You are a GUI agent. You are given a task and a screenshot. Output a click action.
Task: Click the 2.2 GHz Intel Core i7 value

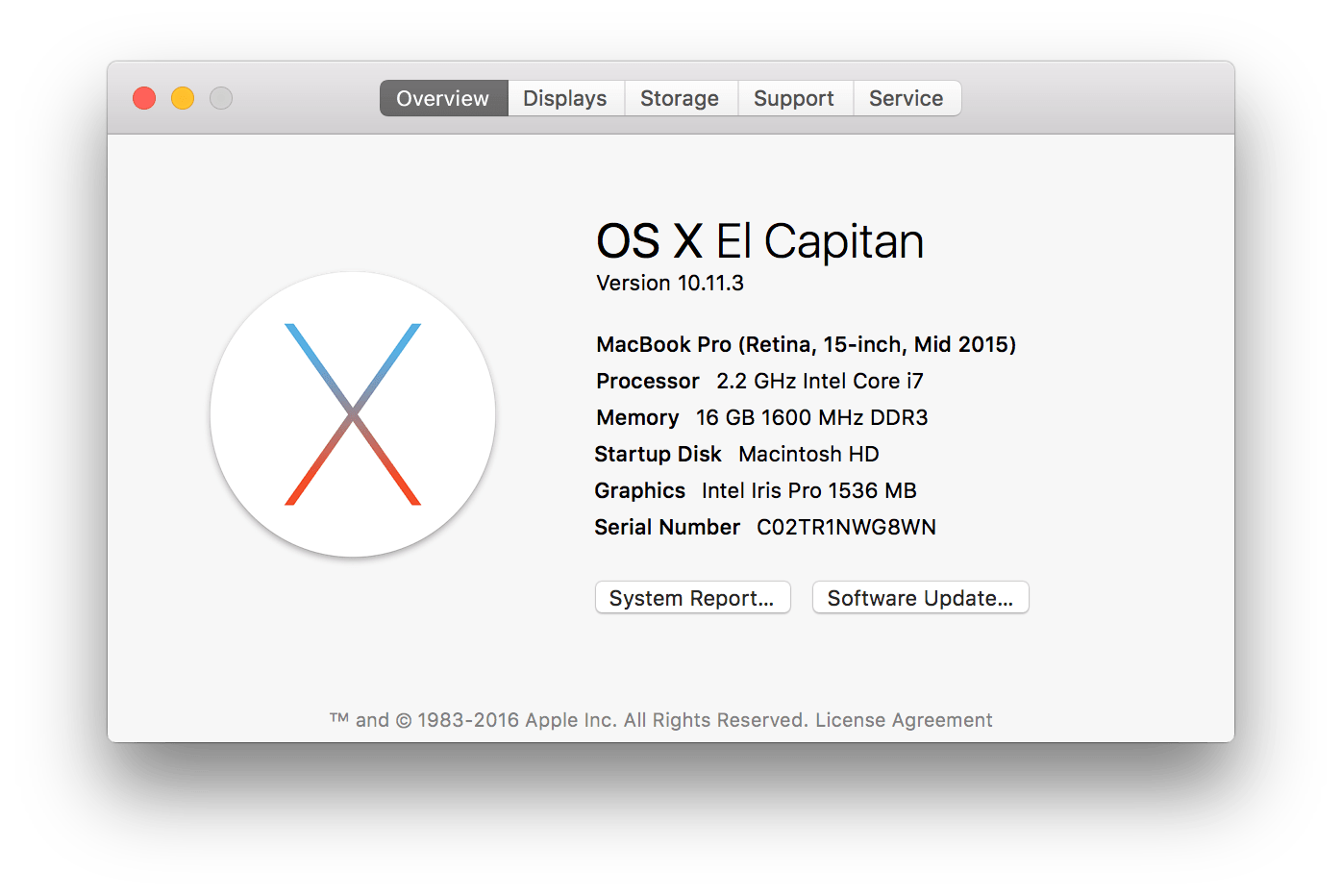(819, 381)
